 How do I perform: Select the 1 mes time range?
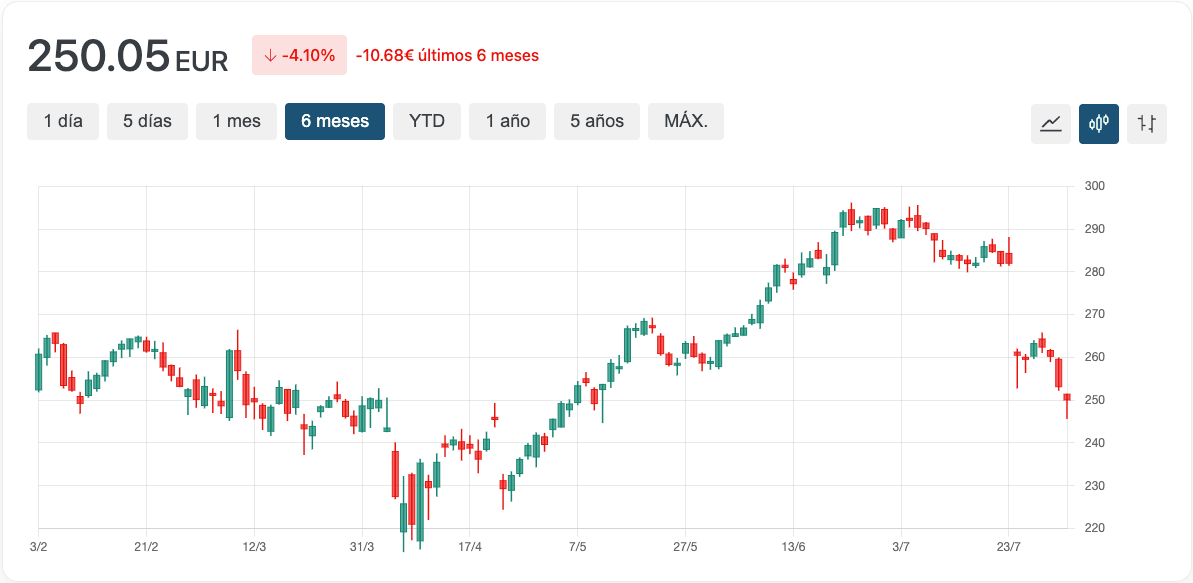236,121
